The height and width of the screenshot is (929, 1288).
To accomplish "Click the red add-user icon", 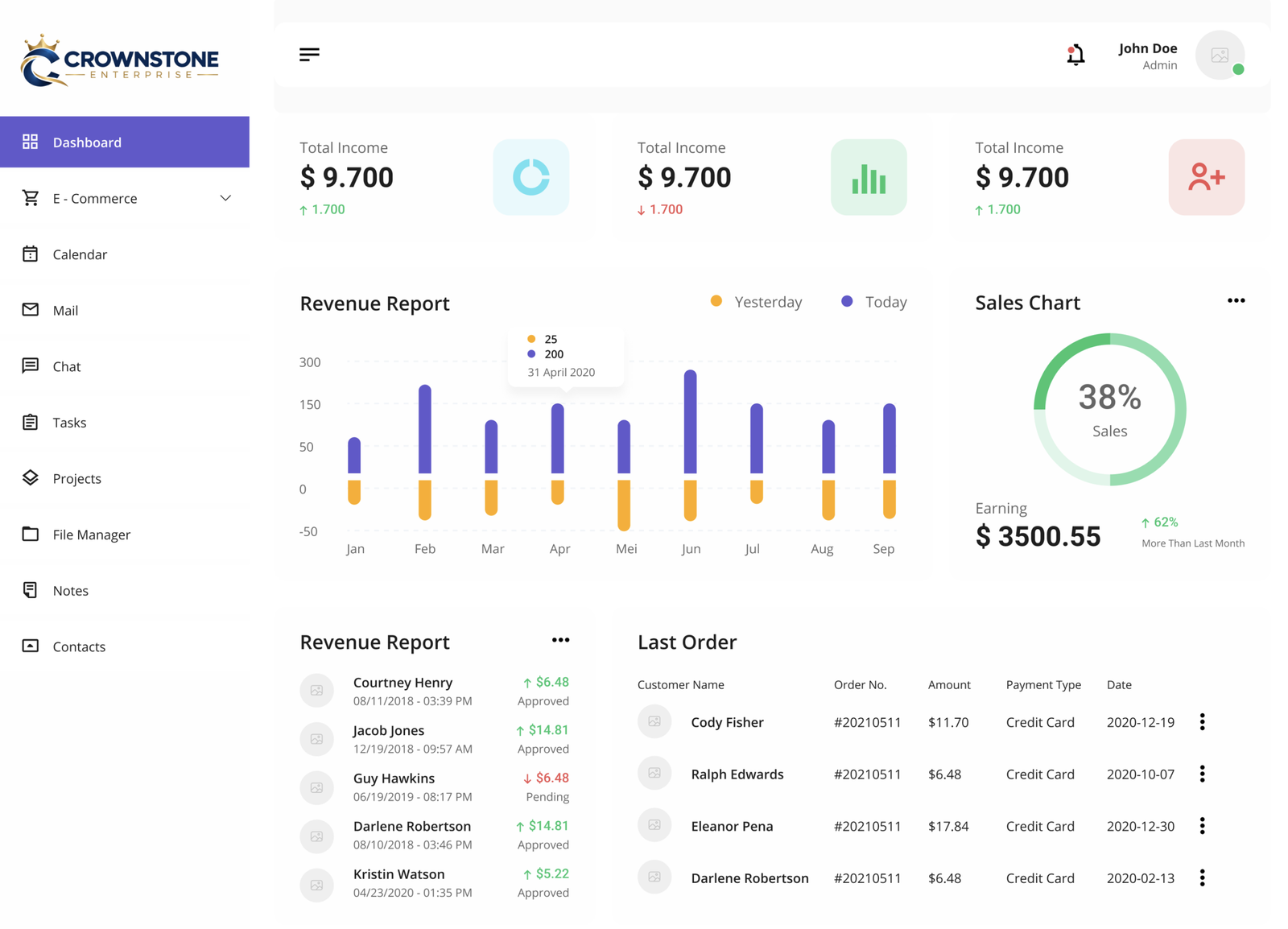I will point(1207,177).
